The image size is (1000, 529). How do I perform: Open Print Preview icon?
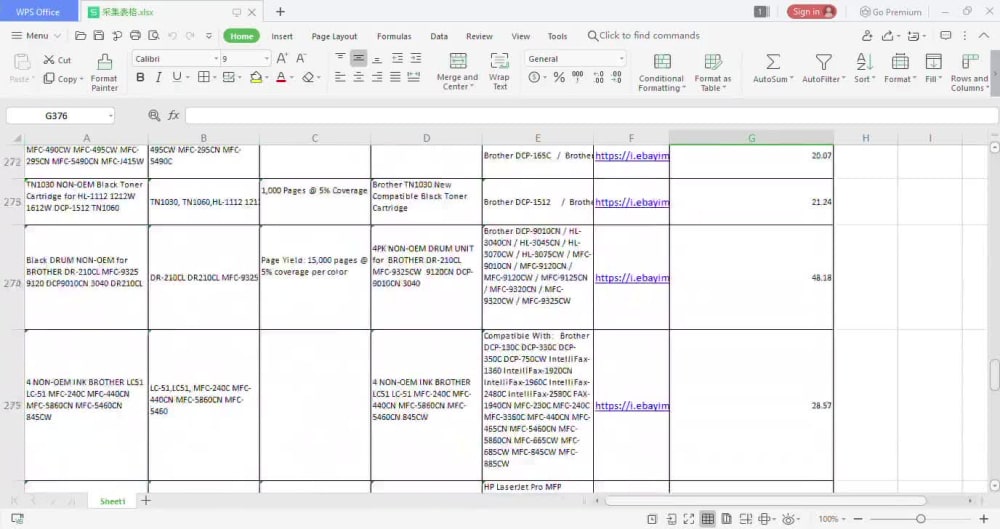(x=154, y=36)
